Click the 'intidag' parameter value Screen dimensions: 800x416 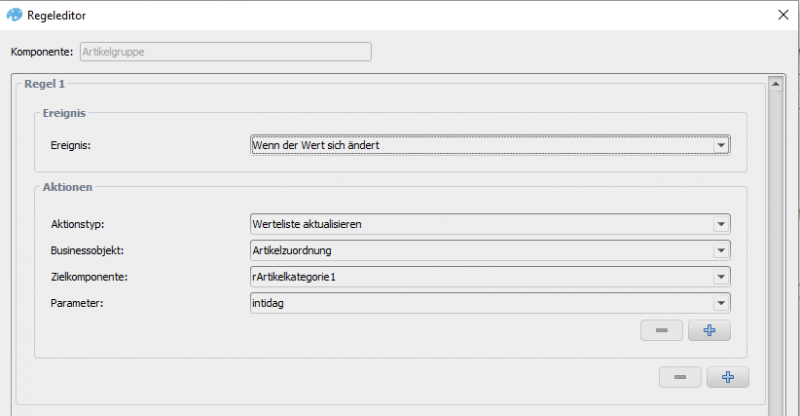click(x=268, y=303)
